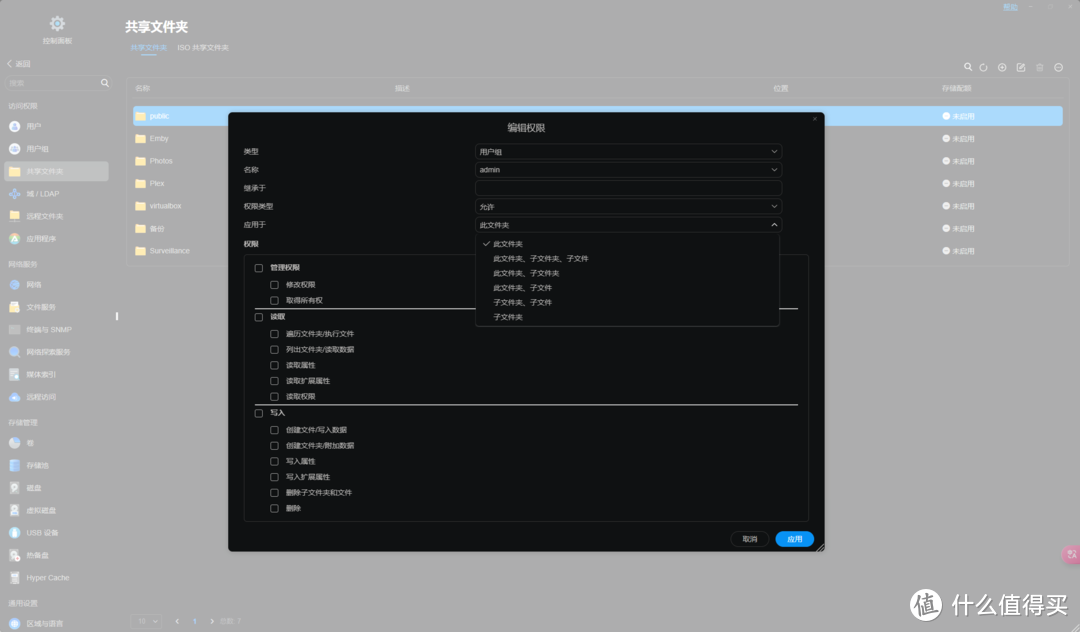Click the 应用 button
The width and height of the screenshot is (1080, 632).
(794, 539)
